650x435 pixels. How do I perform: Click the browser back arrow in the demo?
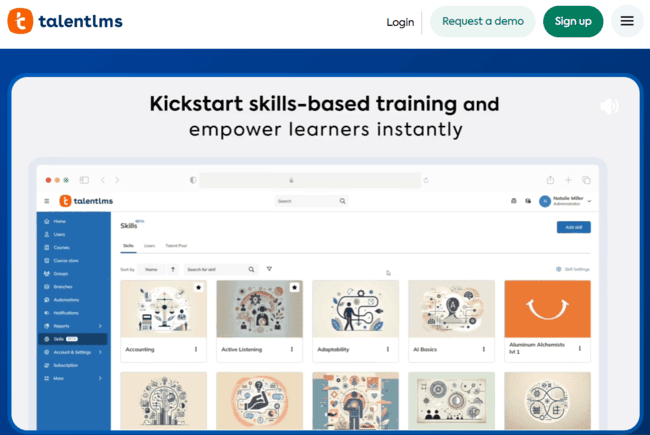click(x=103, y=180)
